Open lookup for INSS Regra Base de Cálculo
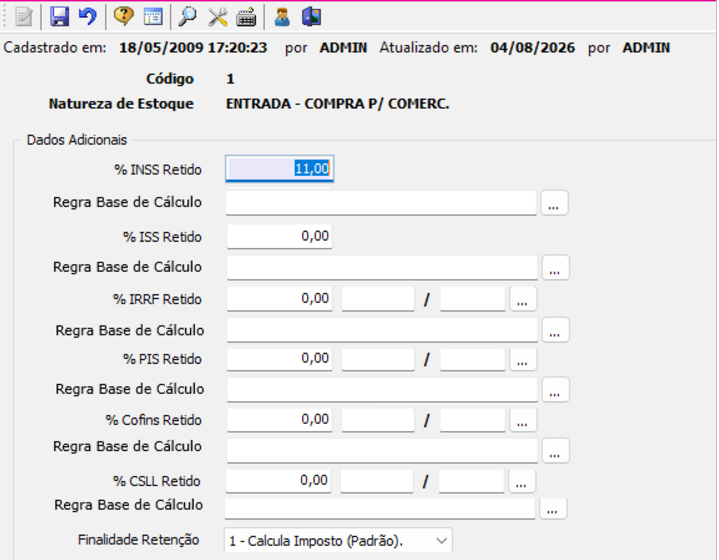The height and width of the screenshot is (560, 719). pos(554,203)
